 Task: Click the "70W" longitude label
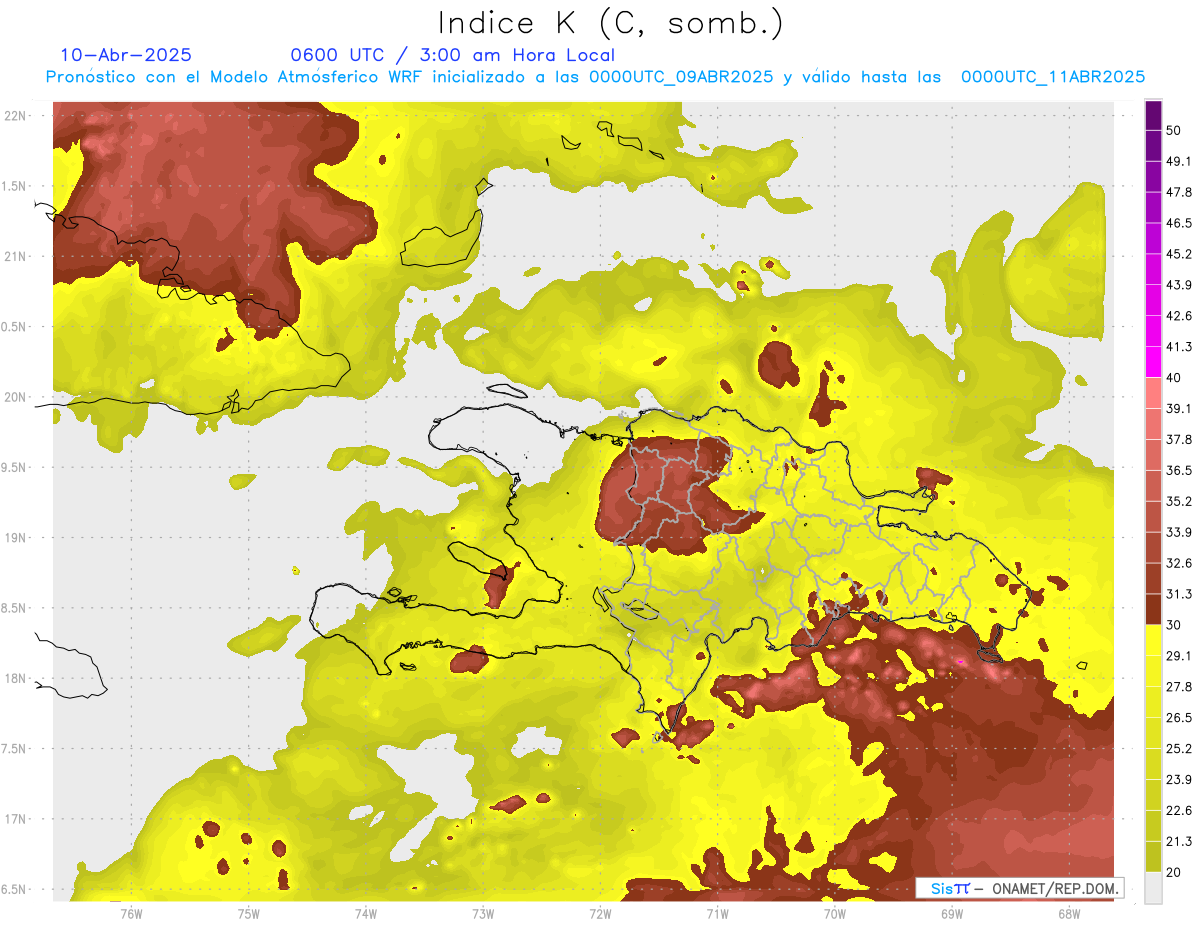pyautogui.click(x=834, y=913)
